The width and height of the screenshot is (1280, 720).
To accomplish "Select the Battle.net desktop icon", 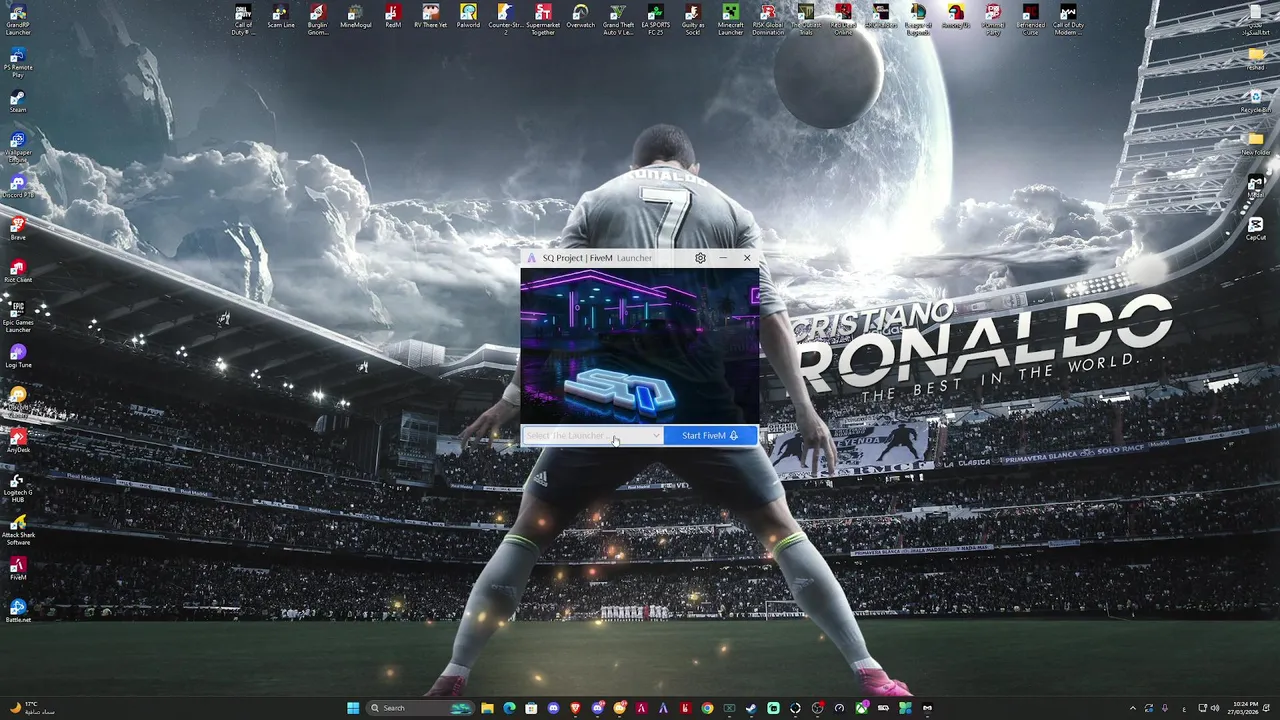I will pyautogui.click(x=18, y=611).
